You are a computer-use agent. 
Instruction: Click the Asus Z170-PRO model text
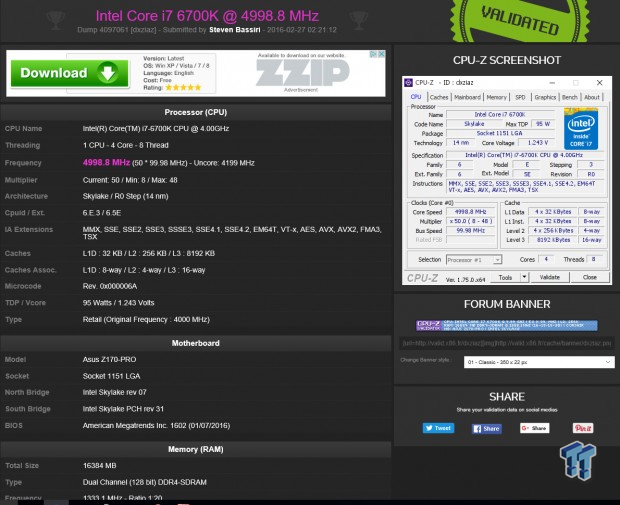(110, 359)
